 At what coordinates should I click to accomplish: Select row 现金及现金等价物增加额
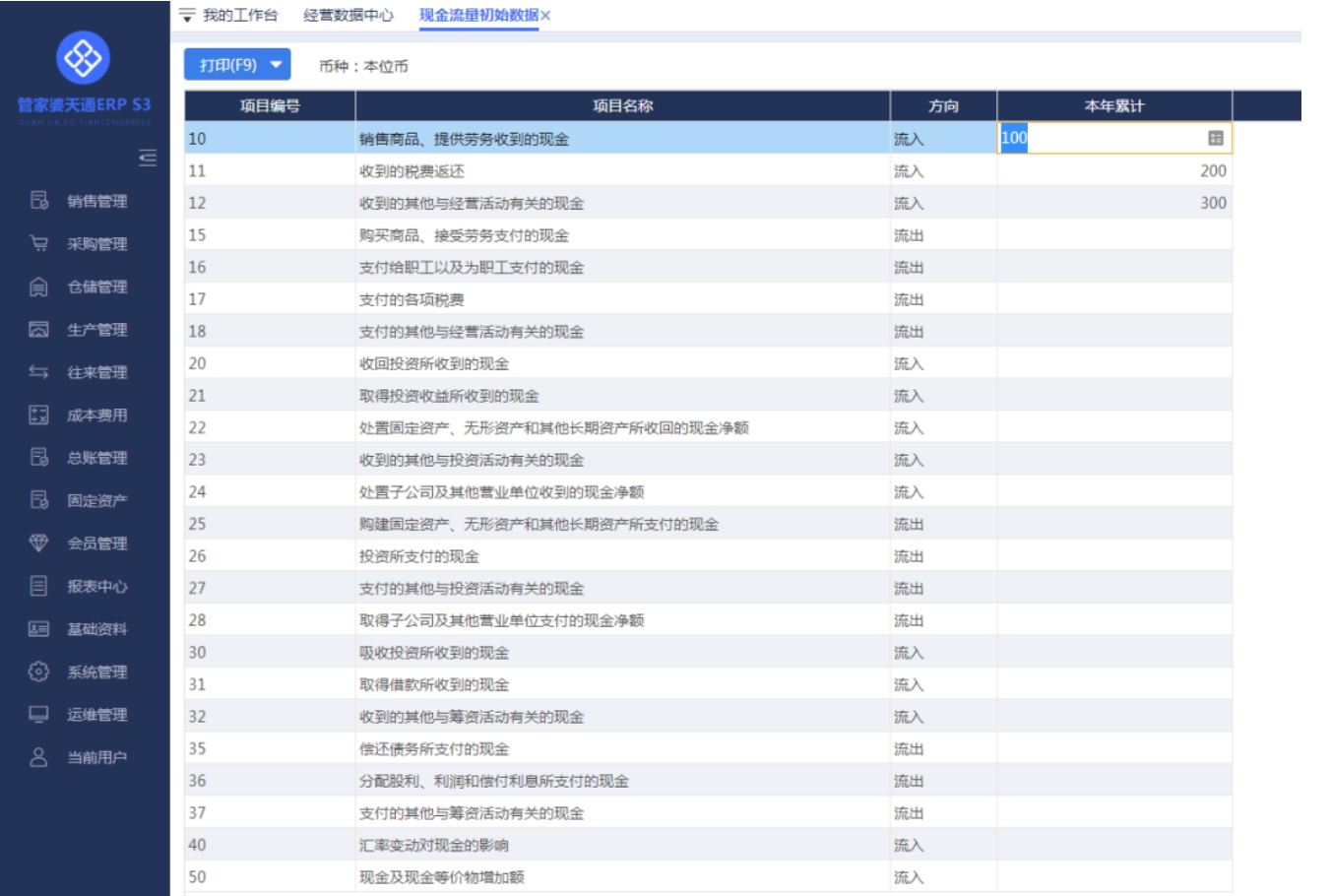click(x=708, y=877)
